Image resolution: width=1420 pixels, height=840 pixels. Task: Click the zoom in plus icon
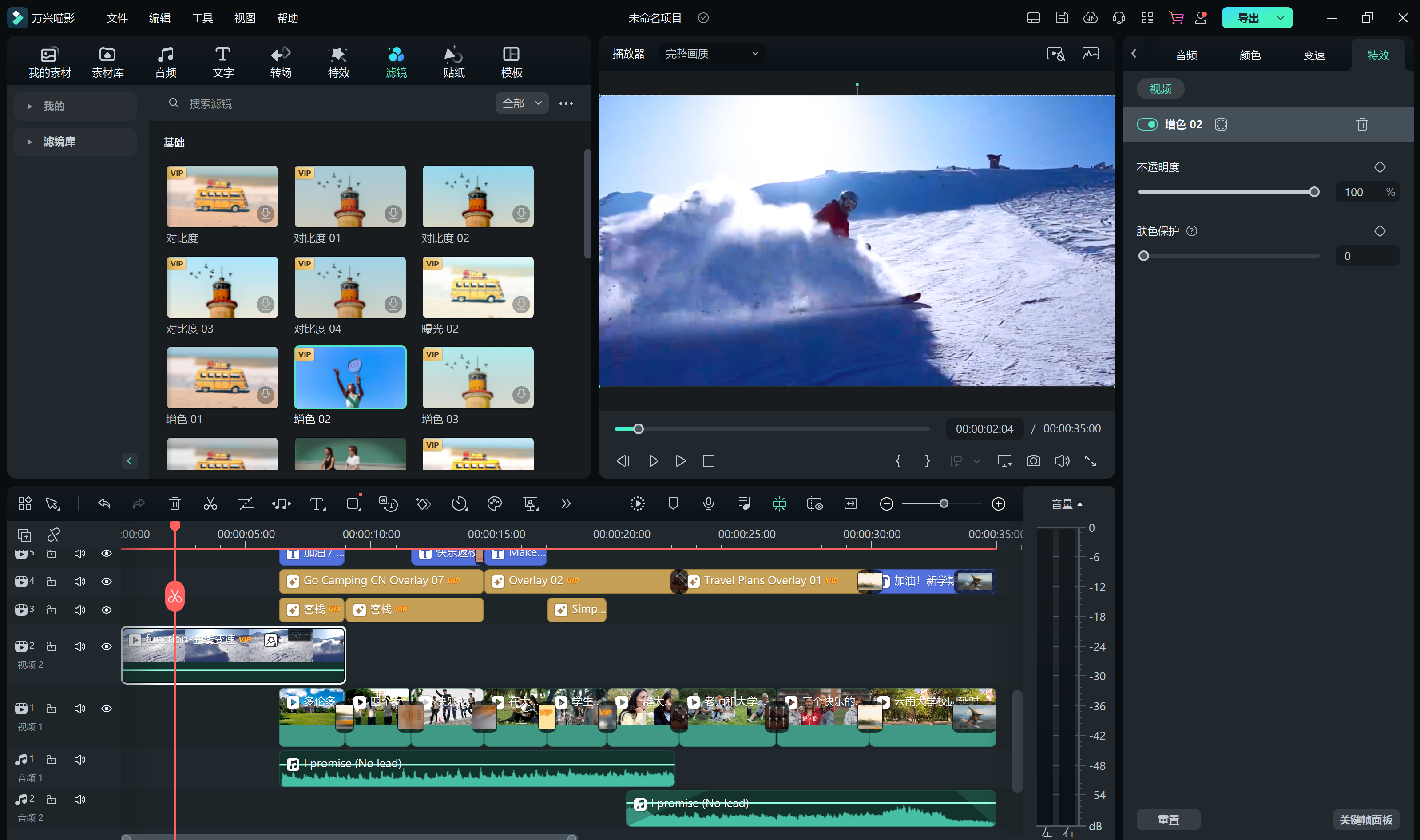tap(999, 503)
